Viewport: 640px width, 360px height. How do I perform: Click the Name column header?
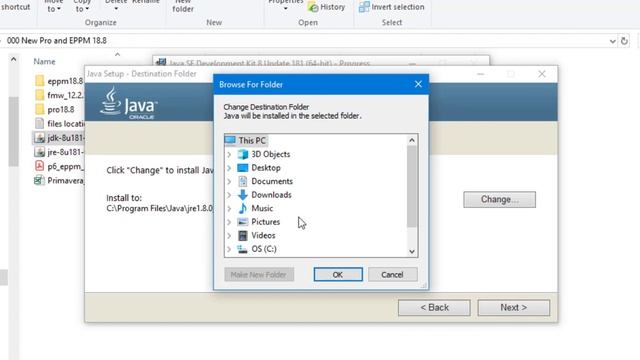pos(44,62)
